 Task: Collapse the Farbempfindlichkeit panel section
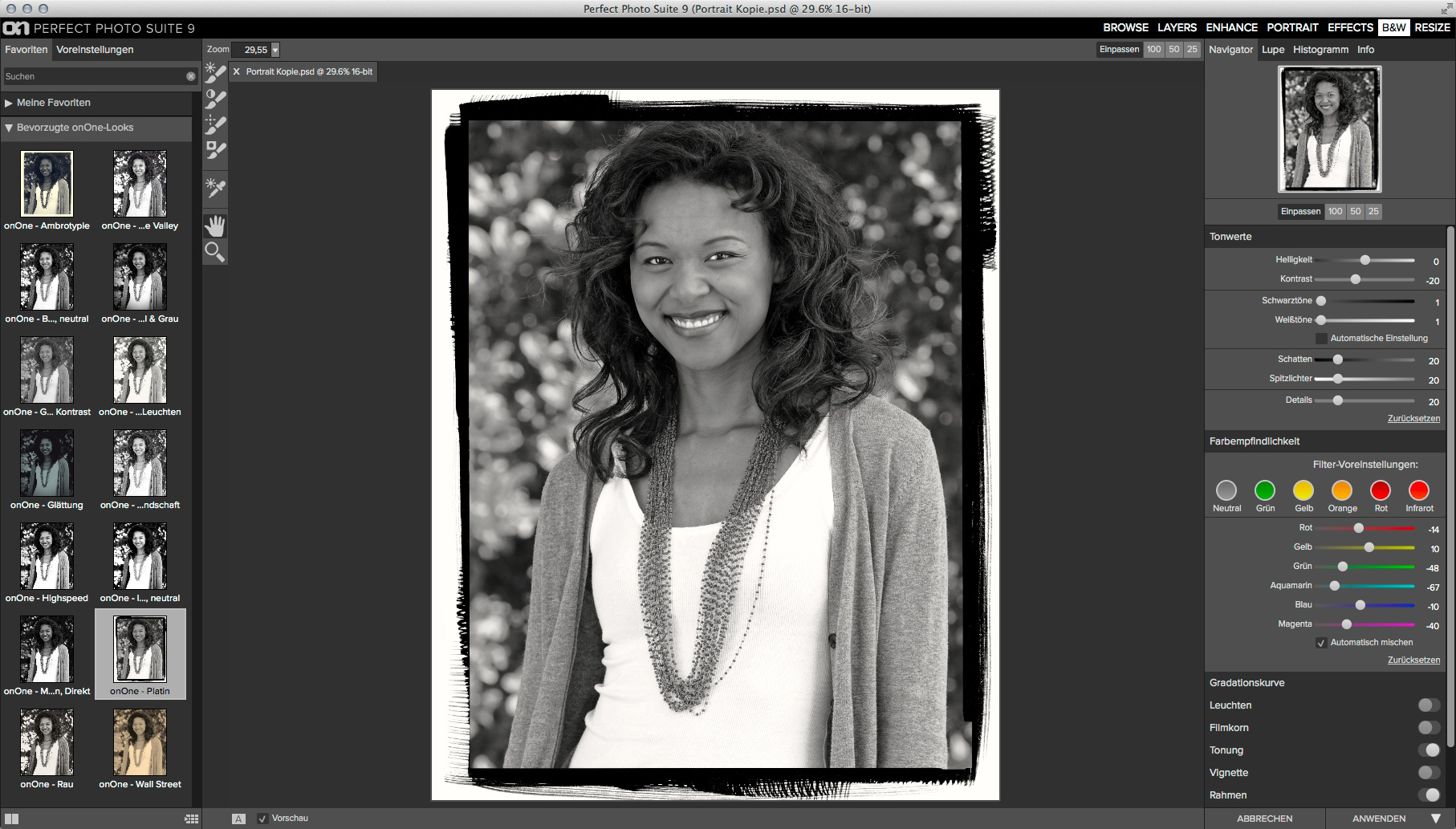pyautogui.click(x=1255, y=441)
